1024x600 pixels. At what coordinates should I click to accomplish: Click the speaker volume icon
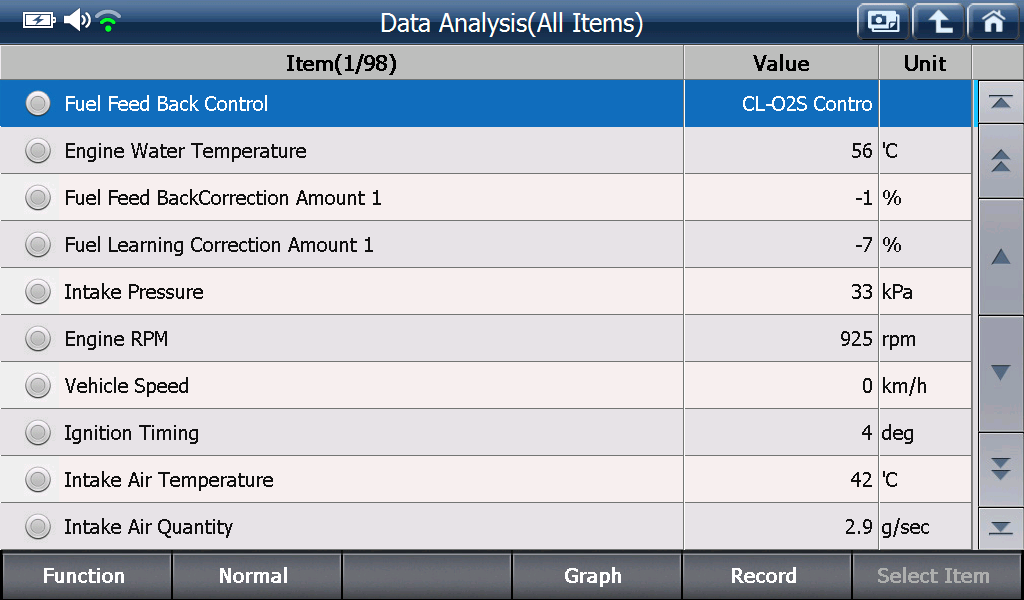pos(77,20)
